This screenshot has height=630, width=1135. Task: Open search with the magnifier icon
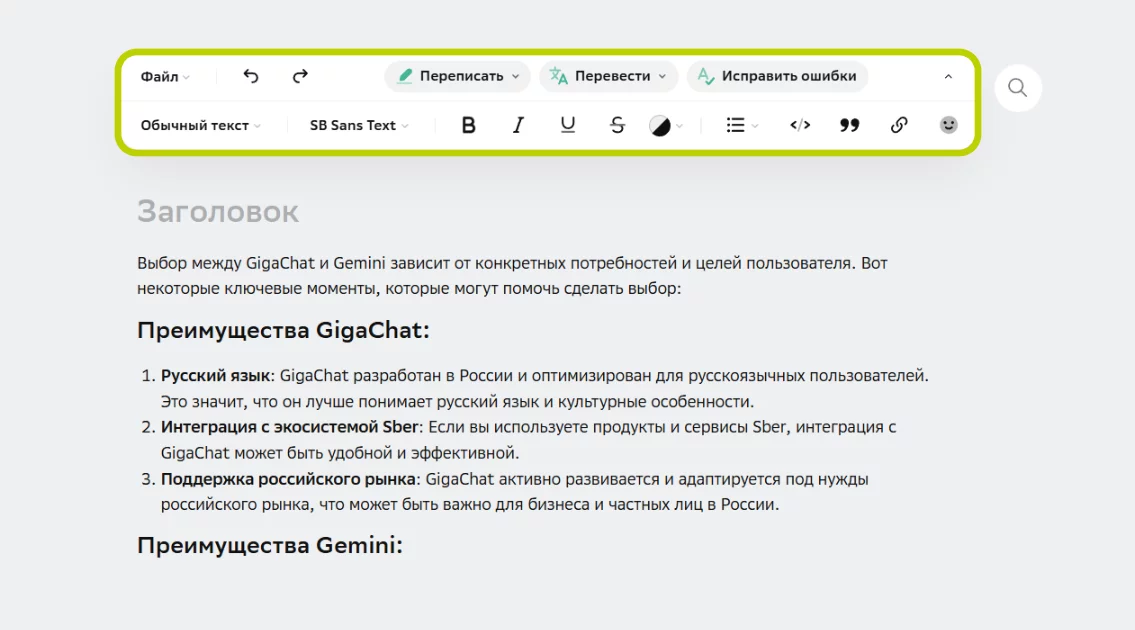point(1018,88)
